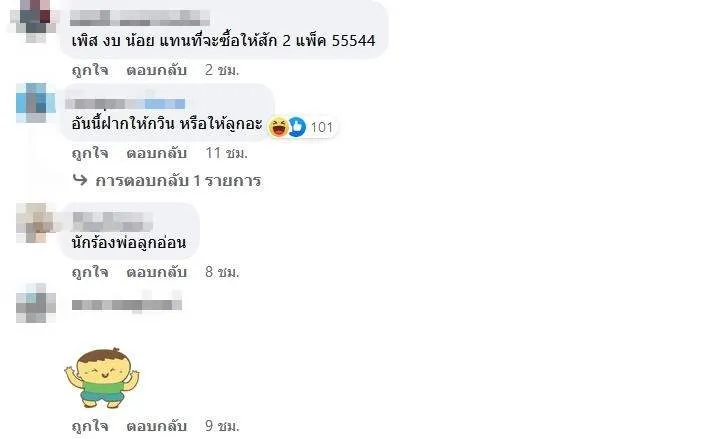Open the 11 ชม. timestamp link
Viewport: 712px width, 439px height.
(x=226, y=153)
